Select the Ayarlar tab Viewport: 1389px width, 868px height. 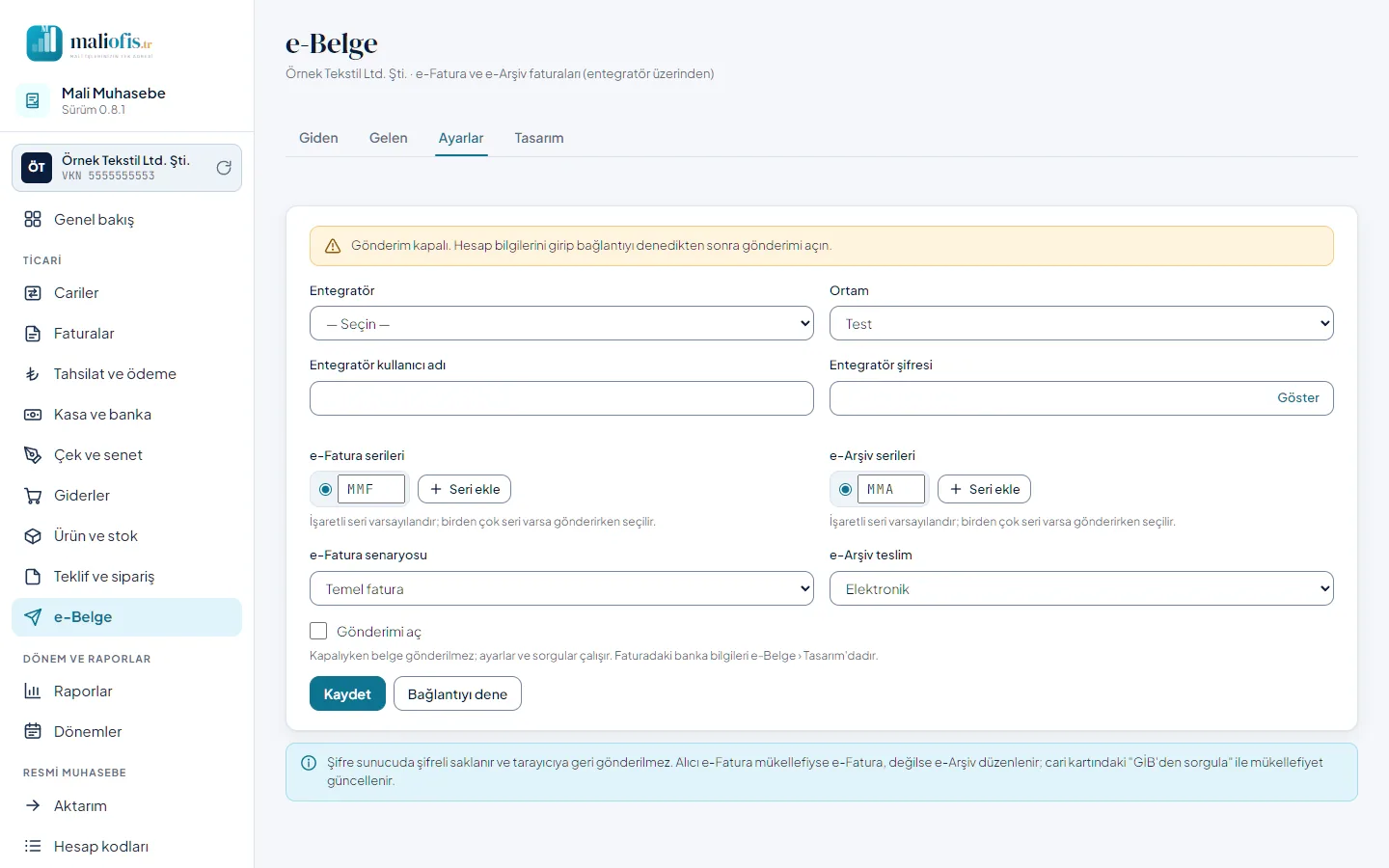[x=461, y=138]
